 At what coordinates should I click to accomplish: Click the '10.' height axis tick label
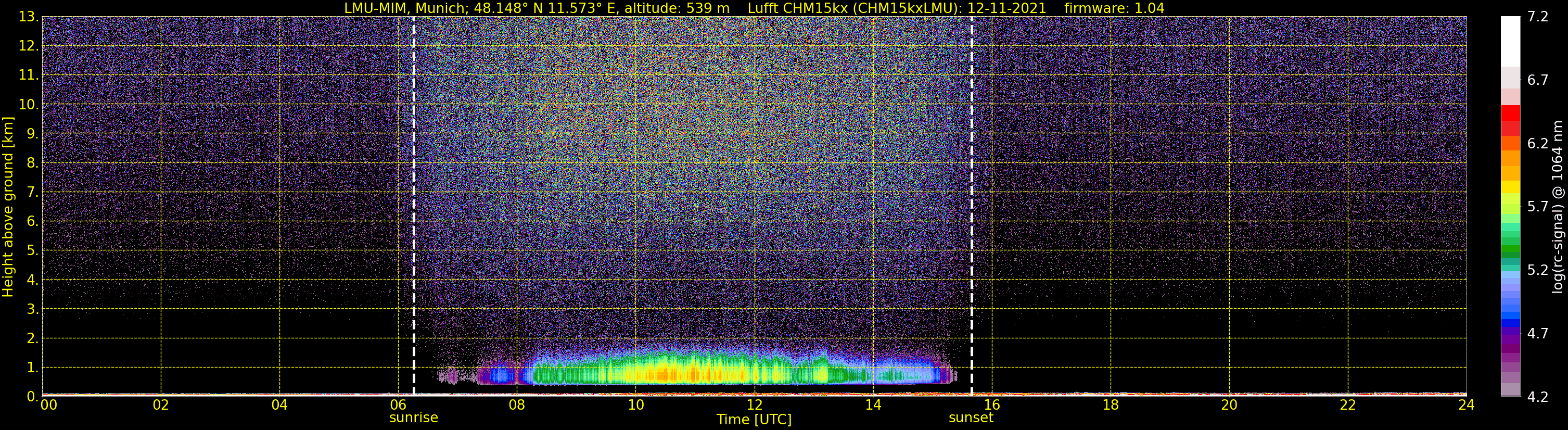(x=29, y=104)
